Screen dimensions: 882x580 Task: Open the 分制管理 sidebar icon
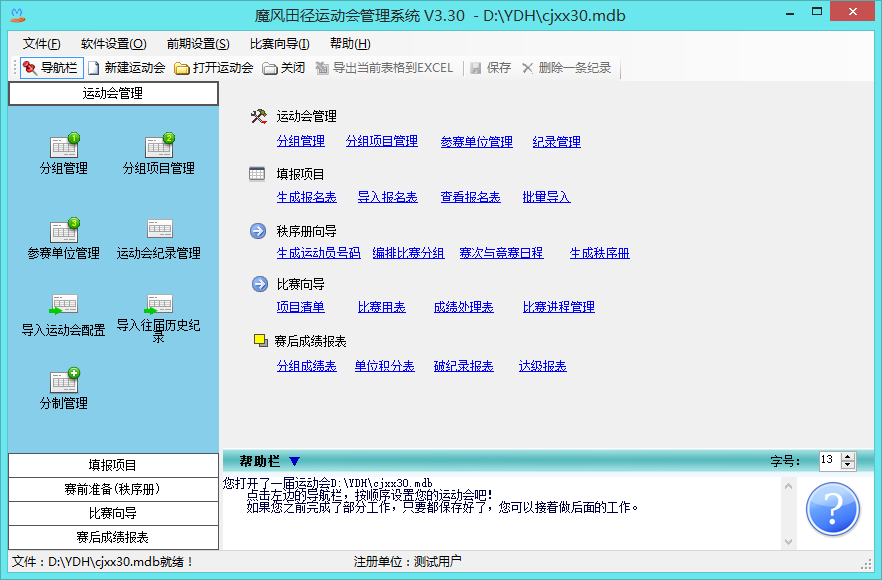click(x=63, y=381)
